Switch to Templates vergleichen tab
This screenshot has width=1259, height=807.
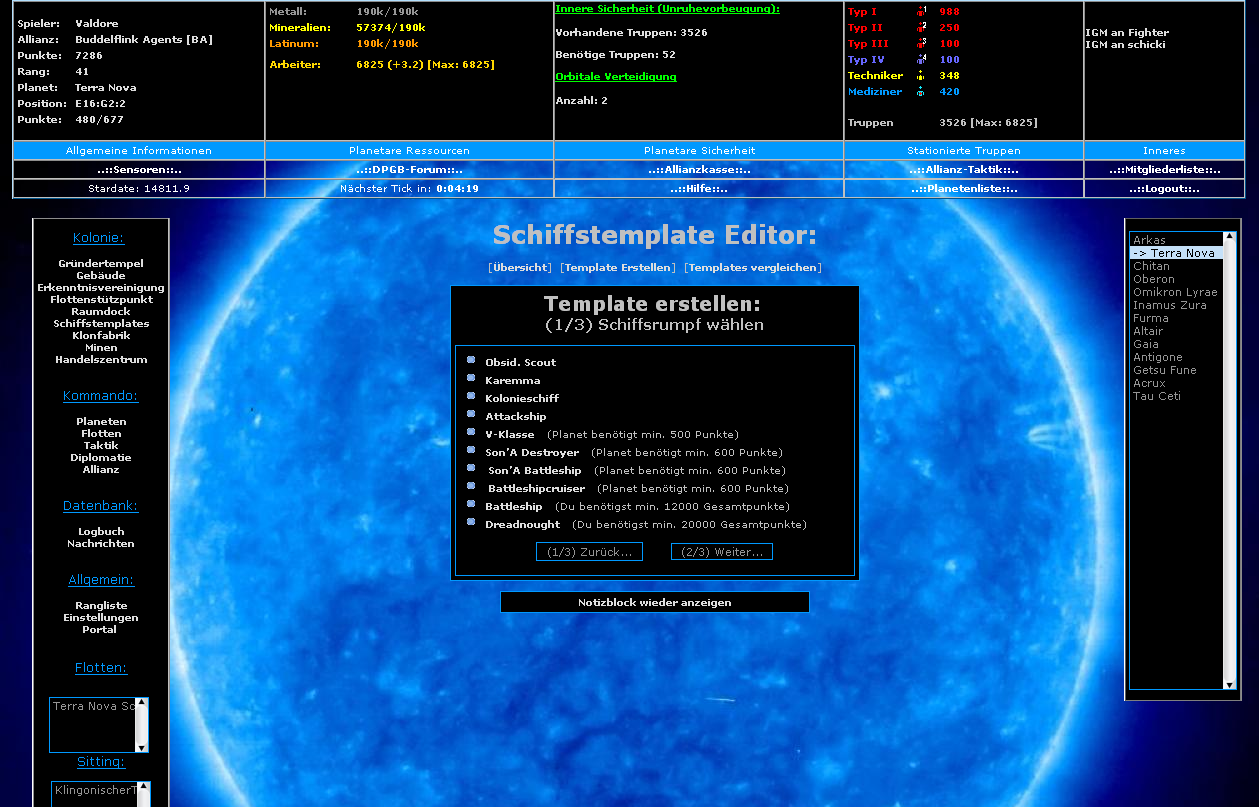(x=752, y=268)
